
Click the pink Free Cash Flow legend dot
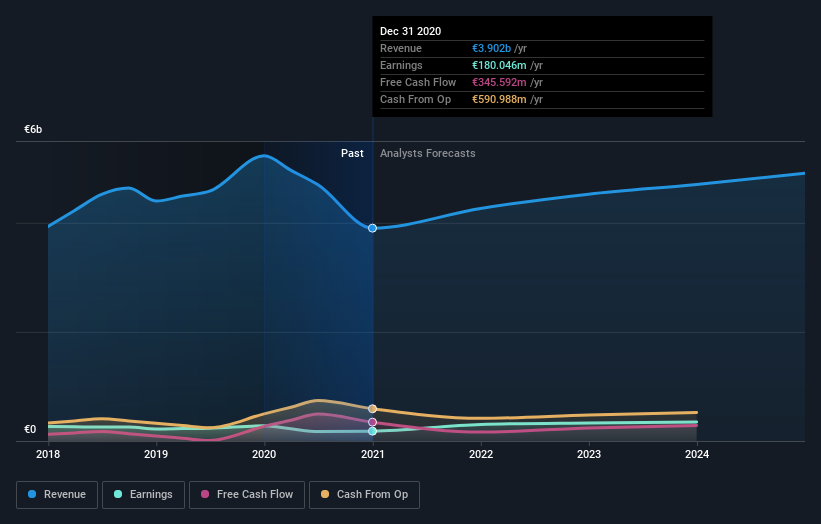[x=205, y=494]
